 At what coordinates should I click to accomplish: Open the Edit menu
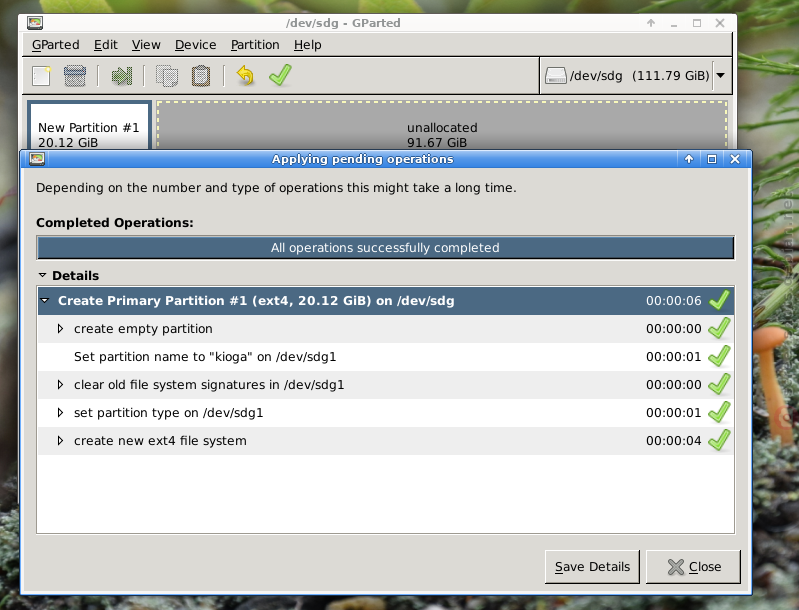(x=105, y=45)
